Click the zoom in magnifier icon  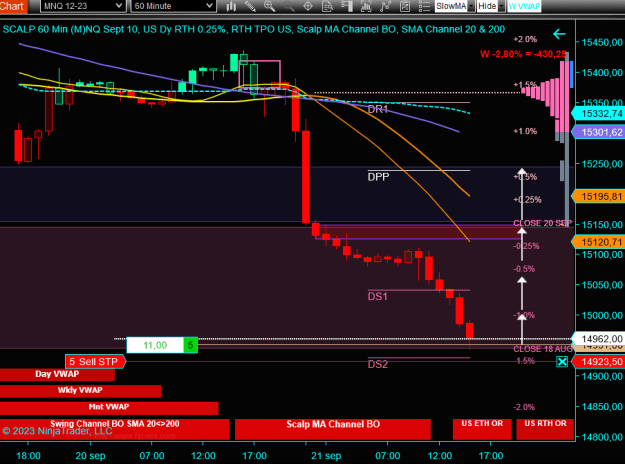coord(269,6)
